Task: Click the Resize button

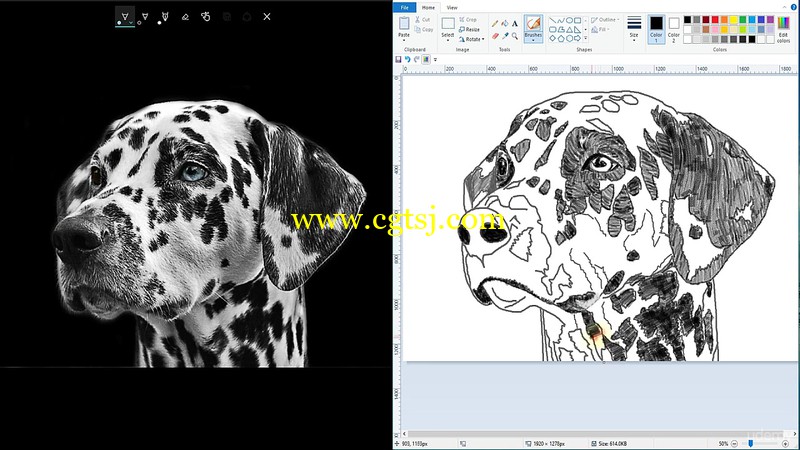Action: click(x=469, y=30)
